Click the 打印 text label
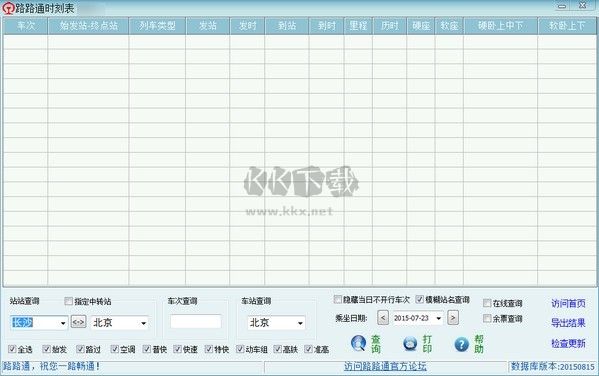The height and width of the screenshot is (376, 599). 427,344
